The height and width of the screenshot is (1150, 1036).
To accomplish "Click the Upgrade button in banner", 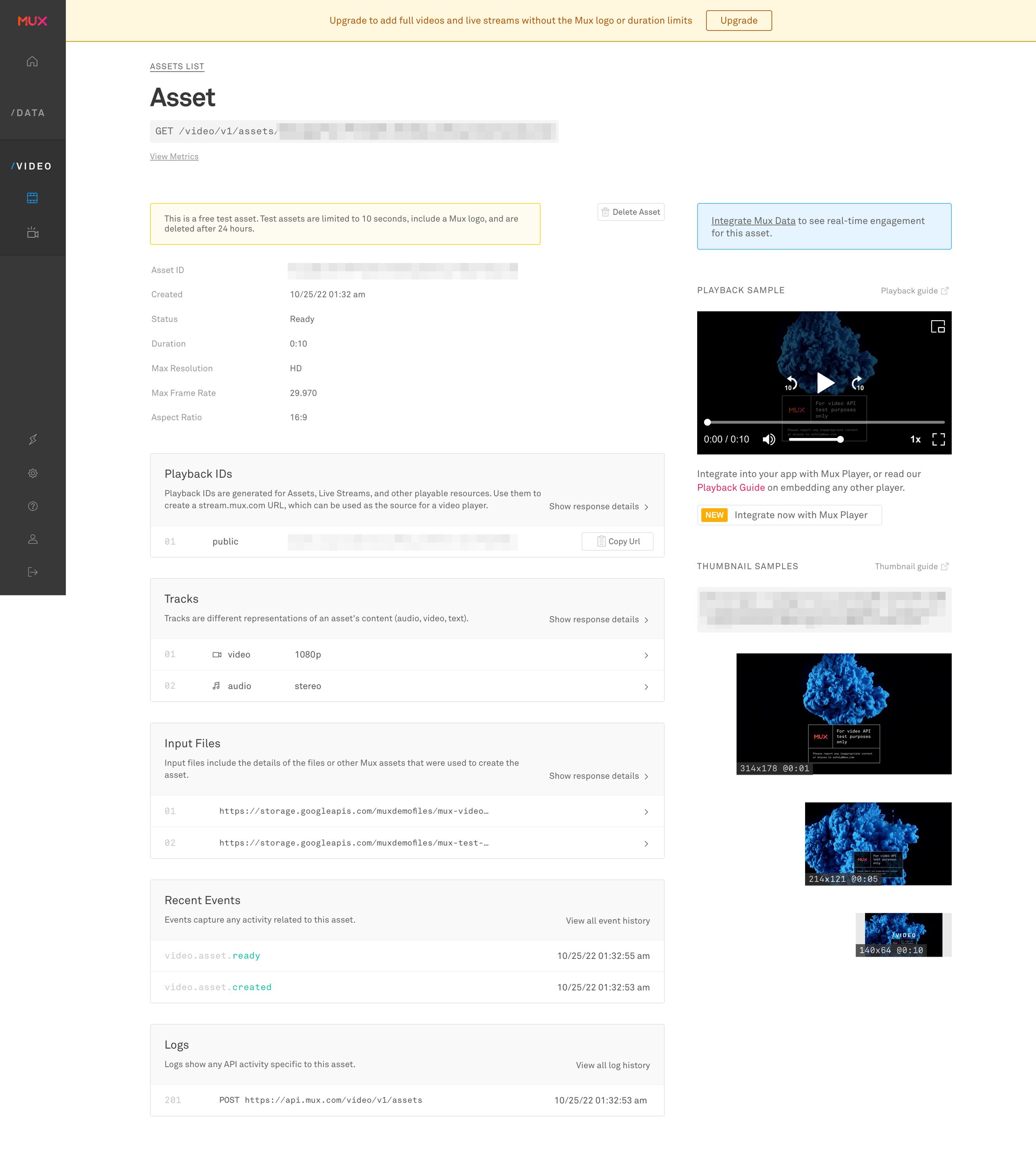I will point(739,20).
